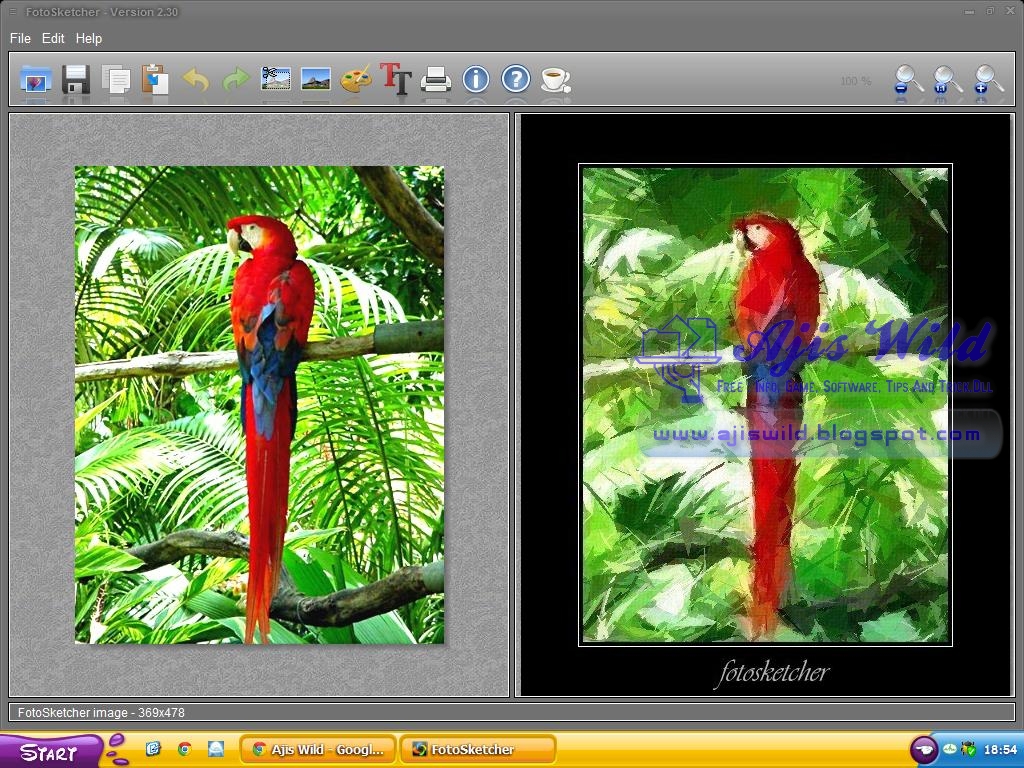Click the status bar image size text
Screen dimensions: 1024x768
pyautogui.click(x=101, y=713)
